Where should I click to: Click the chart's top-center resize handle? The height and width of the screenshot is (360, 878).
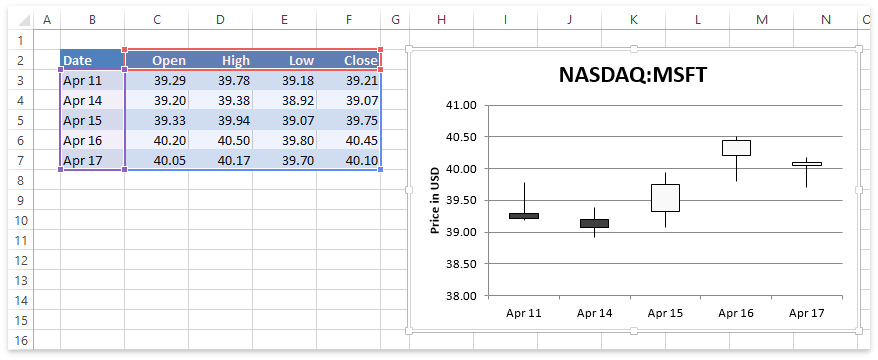point(634,49)
